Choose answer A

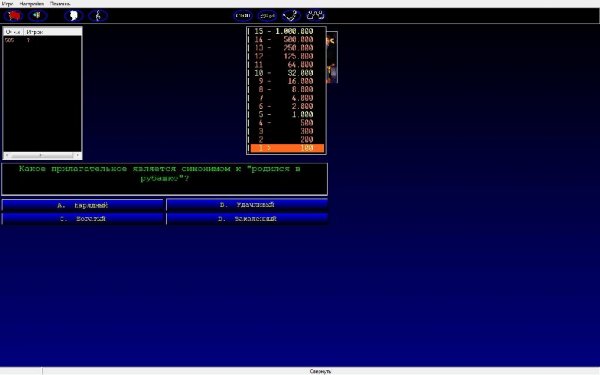[83, 205]
